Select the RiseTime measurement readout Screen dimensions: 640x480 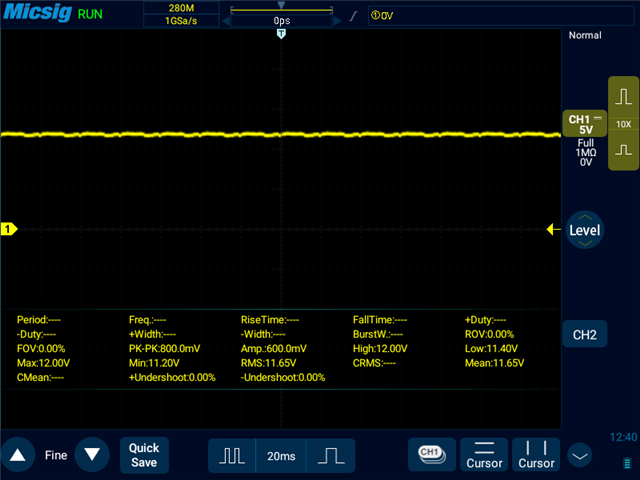coord(270,320)
